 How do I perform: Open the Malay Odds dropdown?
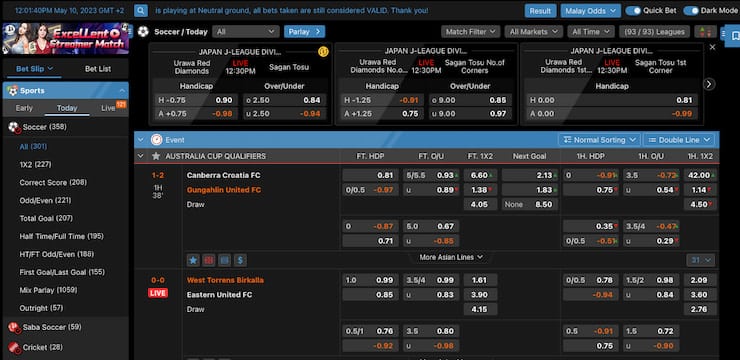[x=590, y=11]
